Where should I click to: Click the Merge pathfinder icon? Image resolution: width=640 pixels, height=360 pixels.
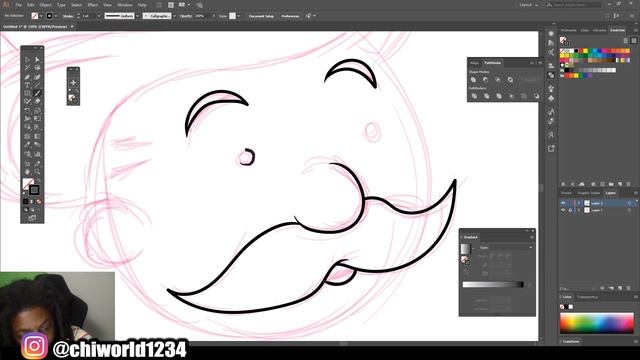499,96
